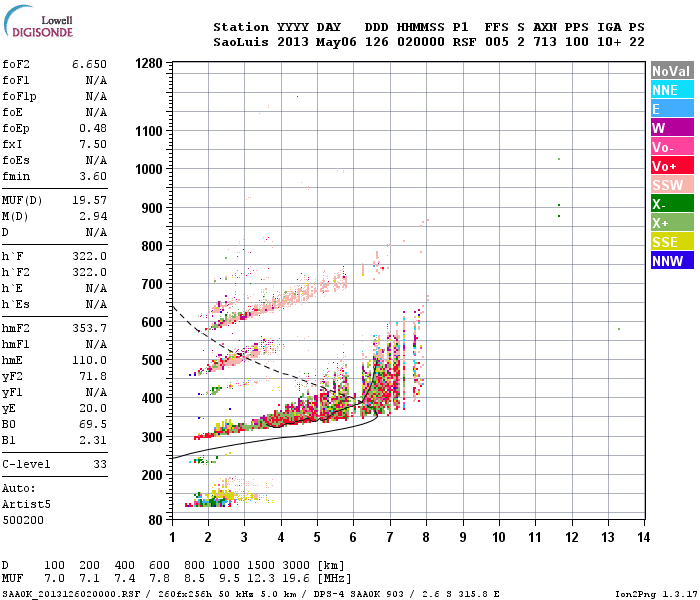Click the 80 km height axis label

pyautogui.click(x=156, y=520)
